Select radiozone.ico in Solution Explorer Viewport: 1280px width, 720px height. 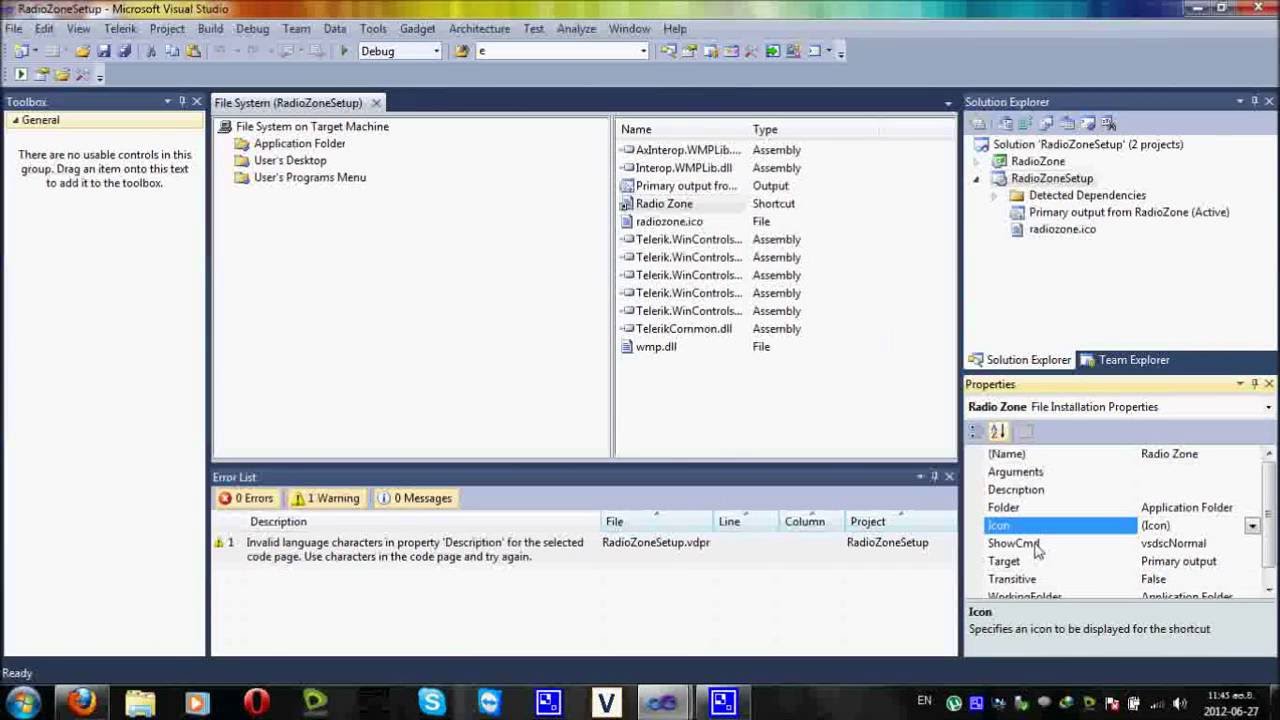pyautogui.click(x=1062, y=230)
